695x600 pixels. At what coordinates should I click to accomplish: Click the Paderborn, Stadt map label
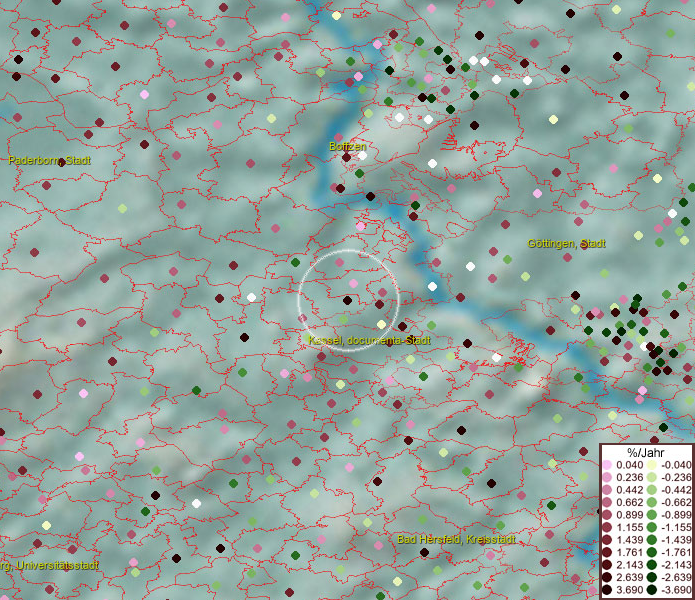(x=49, y=160)
